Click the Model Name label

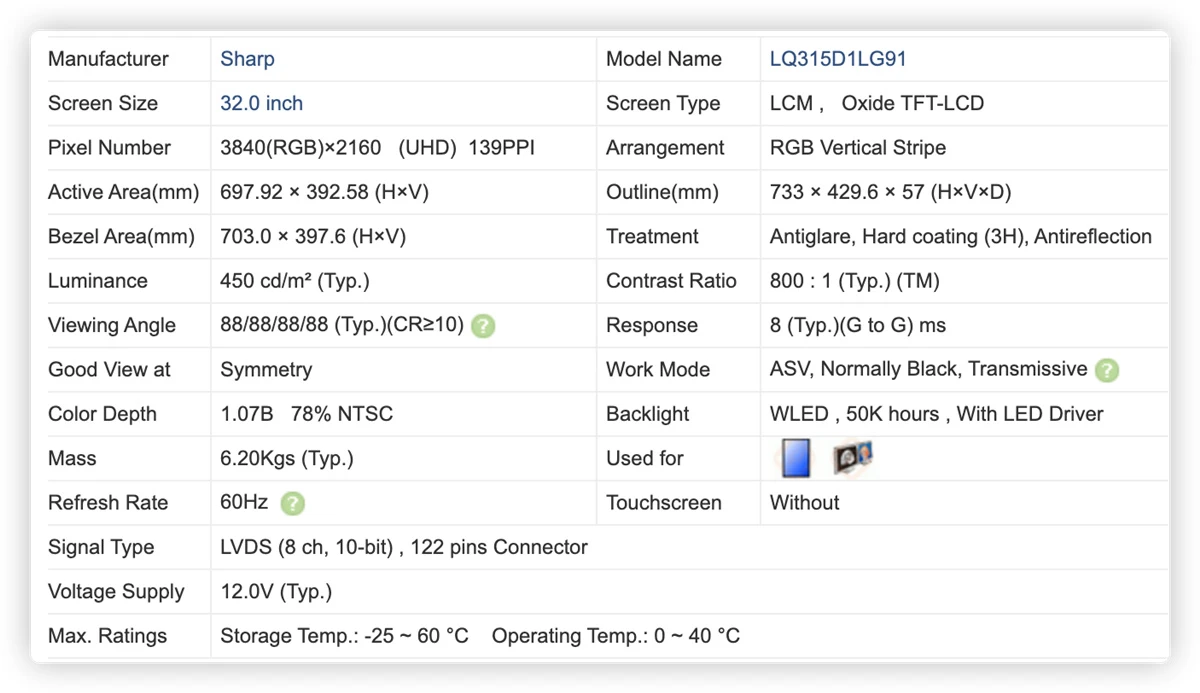664,59
